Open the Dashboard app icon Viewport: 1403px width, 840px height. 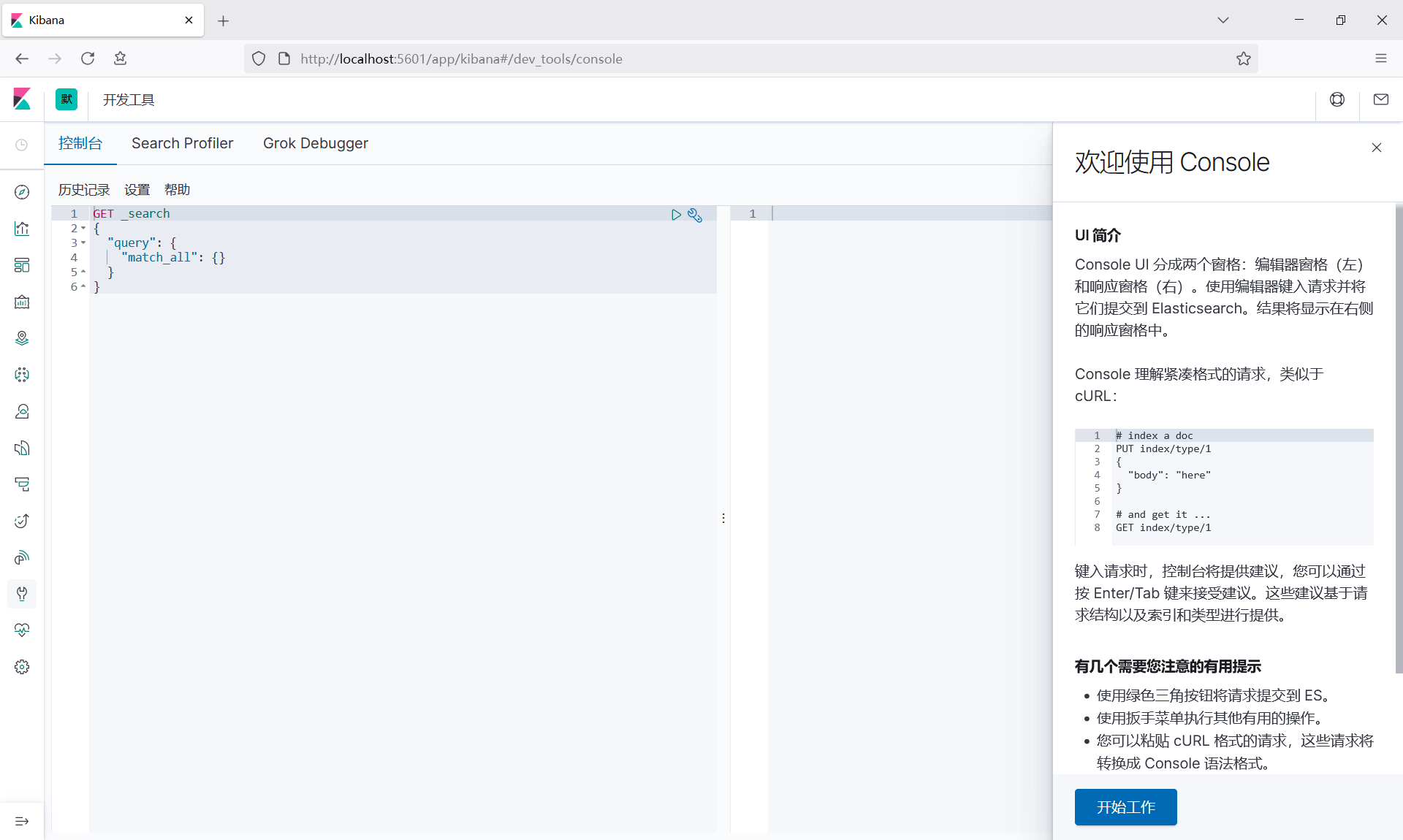22,265
